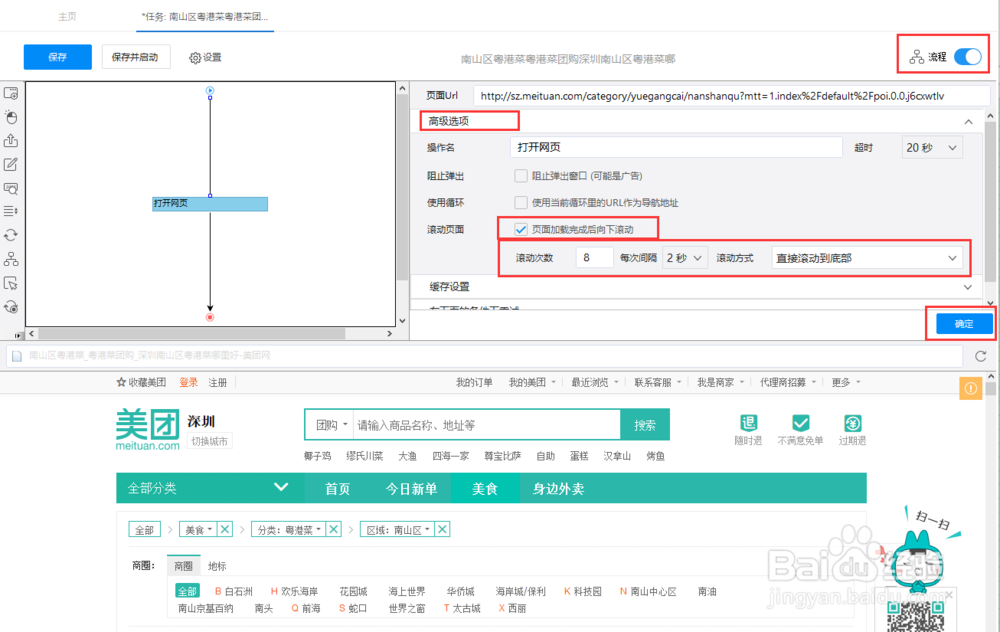Select the 打开网页 flow node
The height and width of the screenshot is (632, 1000).
point(210,203)
